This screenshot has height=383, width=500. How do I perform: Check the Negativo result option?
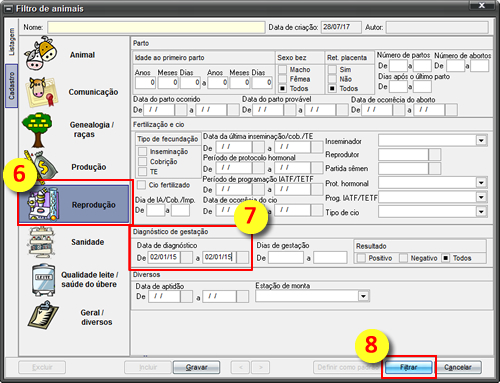pos(403,258)
